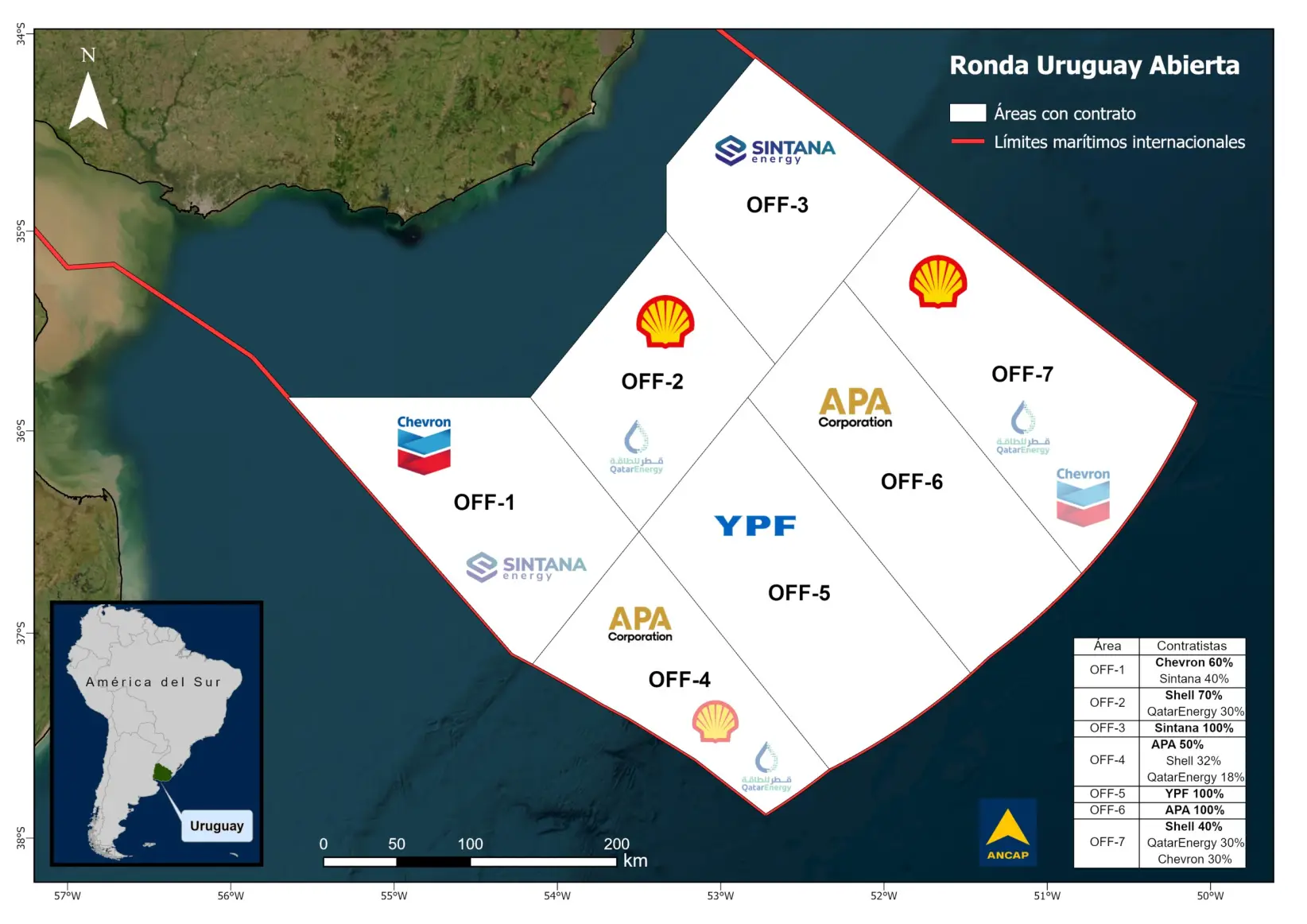Viewport: 1307px width, 924px height.
Task: Click 'Shell 32%' in the table
Action: [1193, 761]
